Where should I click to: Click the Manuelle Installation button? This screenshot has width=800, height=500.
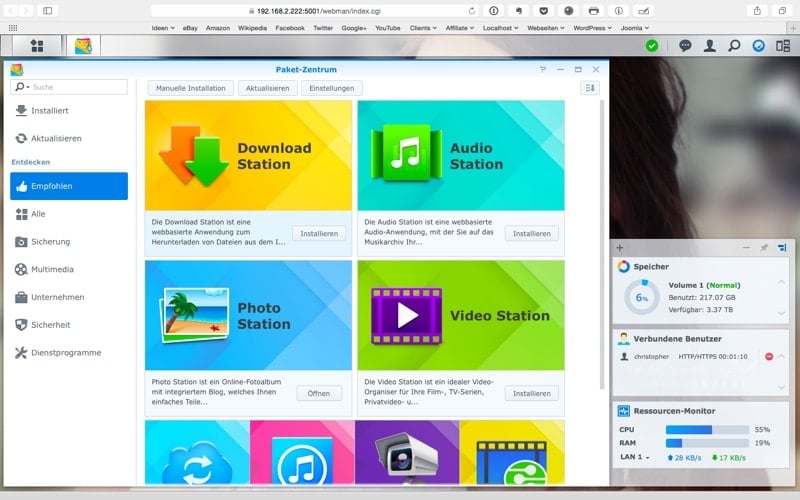191,88
